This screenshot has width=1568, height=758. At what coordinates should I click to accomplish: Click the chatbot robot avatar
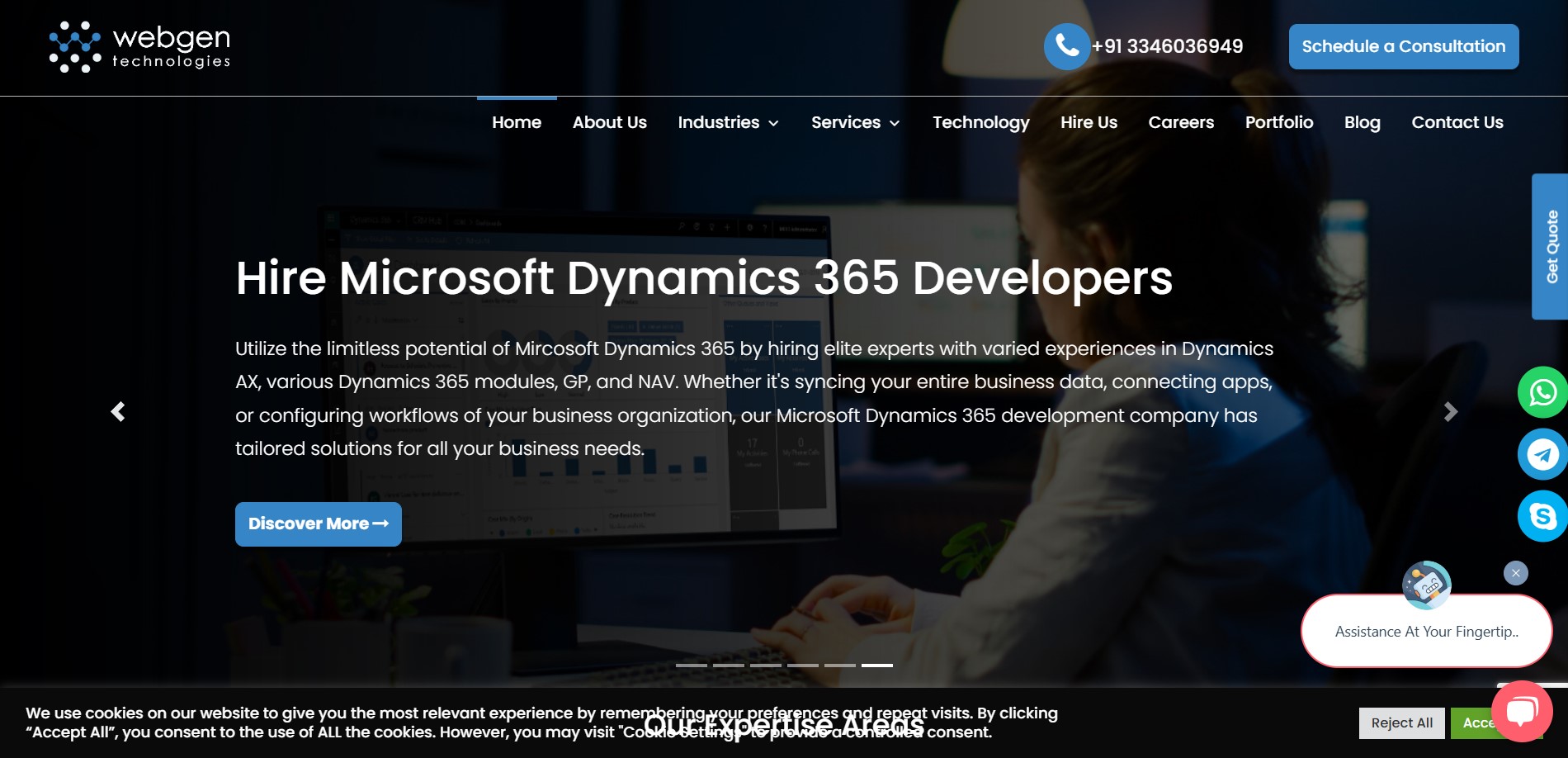pos(1426,585)
